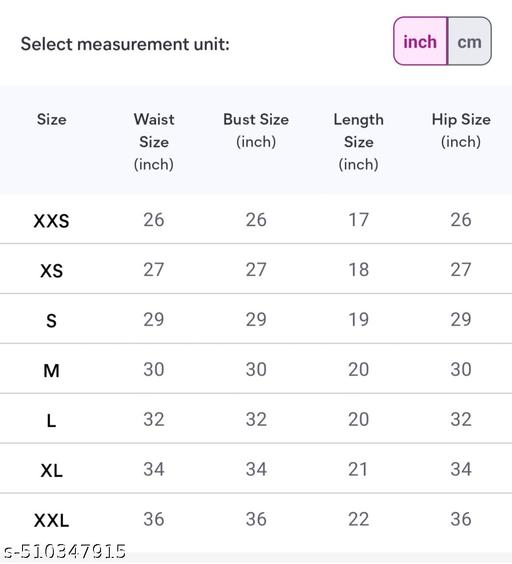The image size is (512, 564).
Task: Click the Hip Size (inch) header
Action: pos(461,130)
